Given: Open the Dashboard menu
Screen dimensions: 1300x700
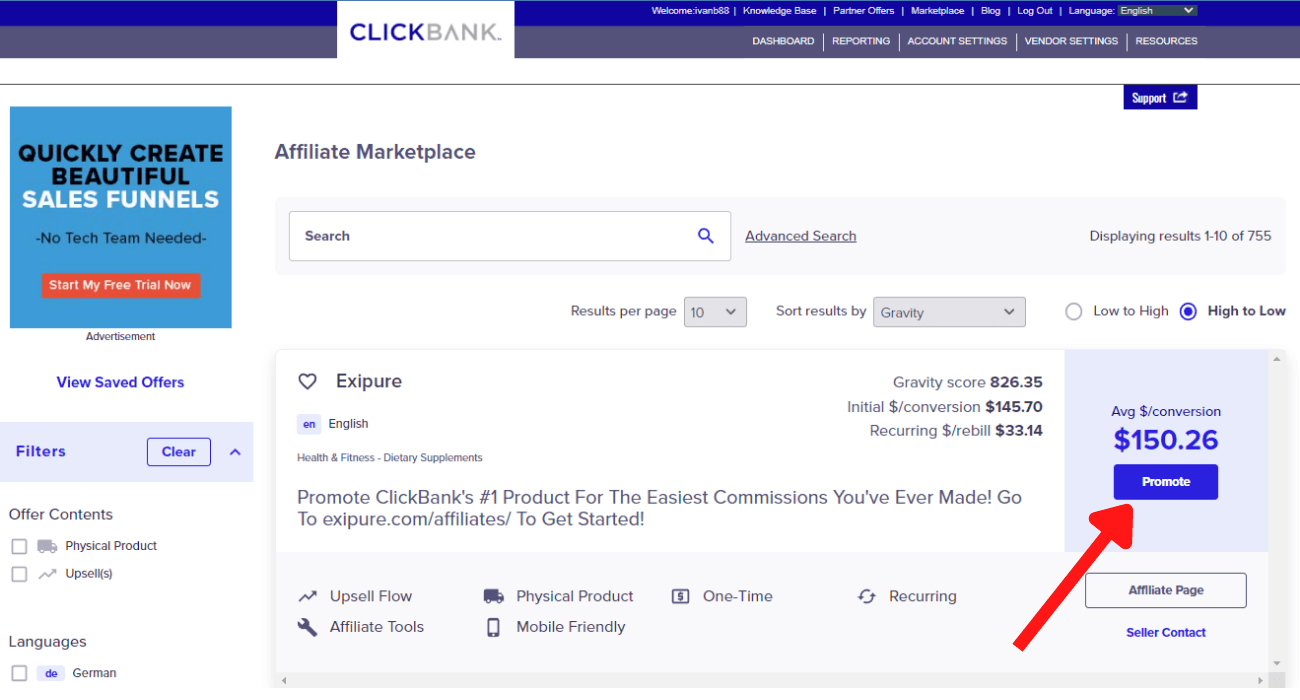Looking at the screenshot, I should 783,41.
